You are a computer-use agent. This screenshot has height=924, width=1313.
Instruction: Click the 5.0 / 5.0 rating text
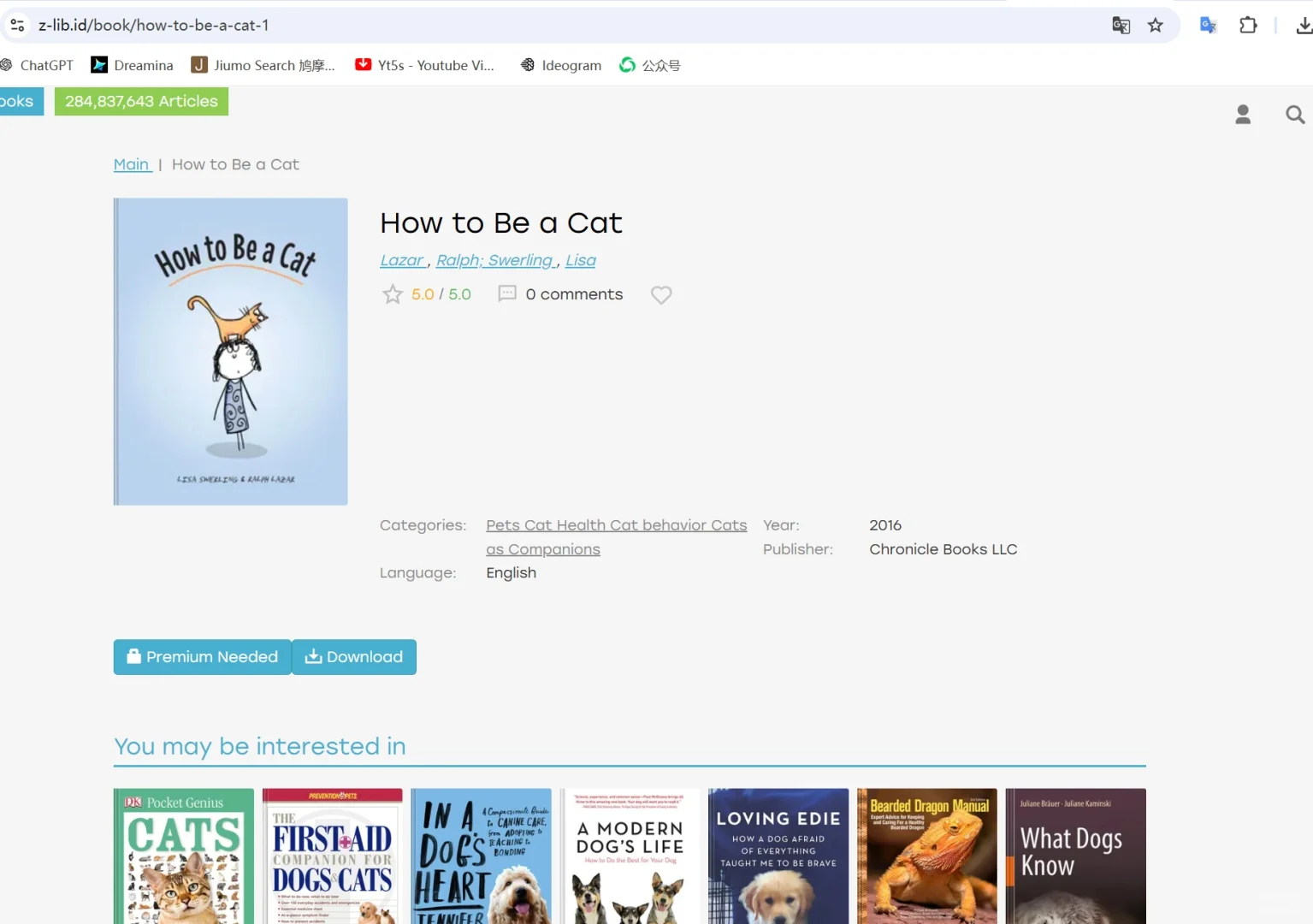coord(441,294)
